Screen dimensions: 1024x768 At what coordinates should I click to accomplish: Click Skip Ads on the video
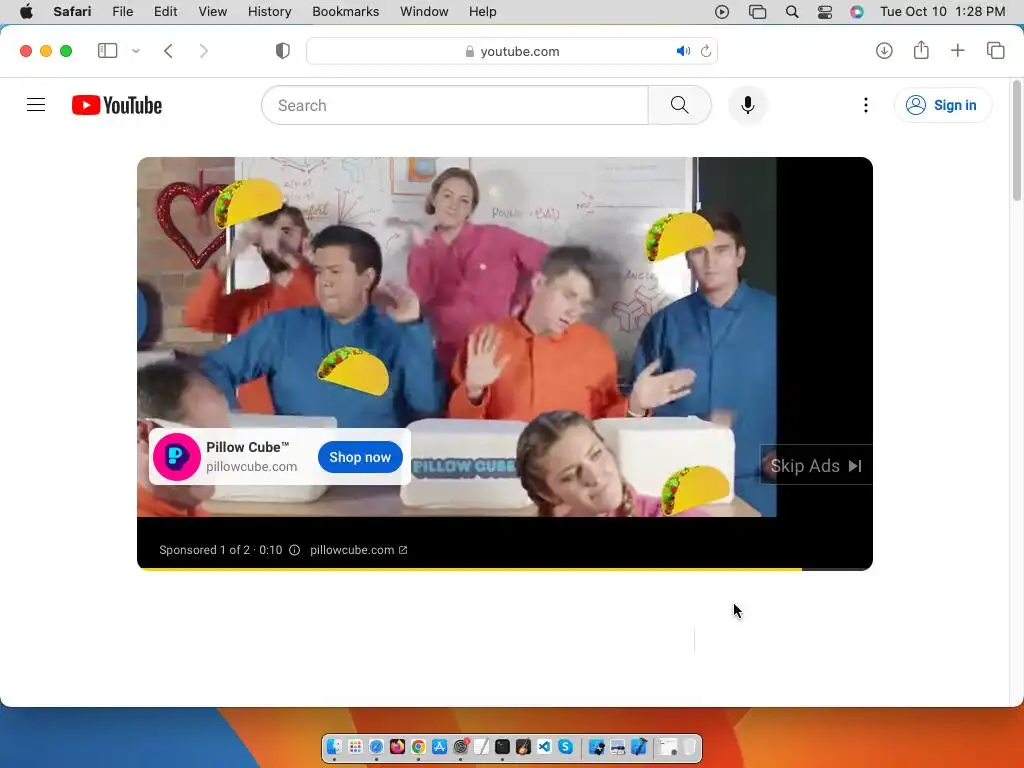[x=816, y=466]
